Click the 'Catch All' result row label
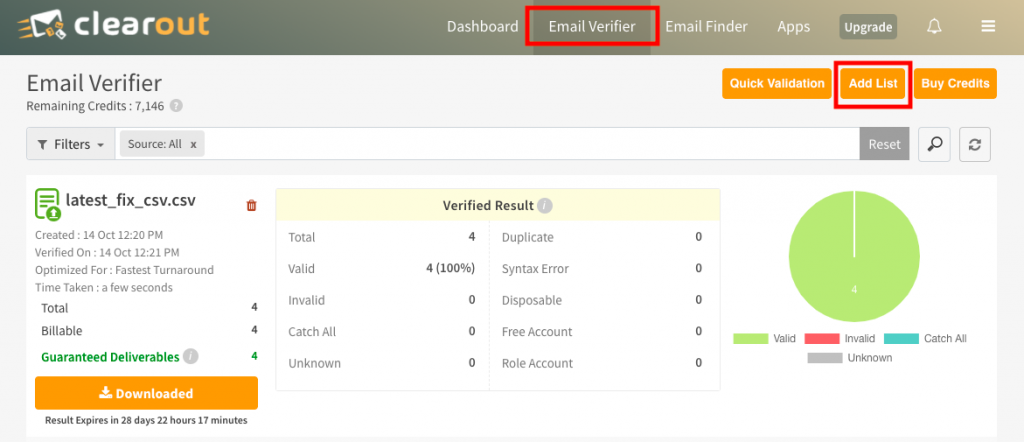1024x442 pixels. coord(312,332)
